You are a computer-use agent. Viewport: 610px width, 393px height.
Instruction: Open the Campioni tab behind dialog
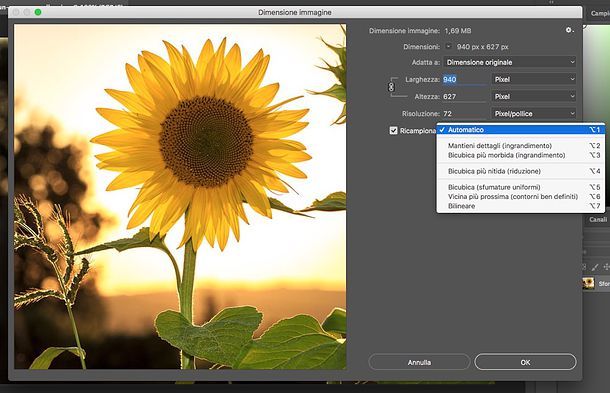click(599, 13)
